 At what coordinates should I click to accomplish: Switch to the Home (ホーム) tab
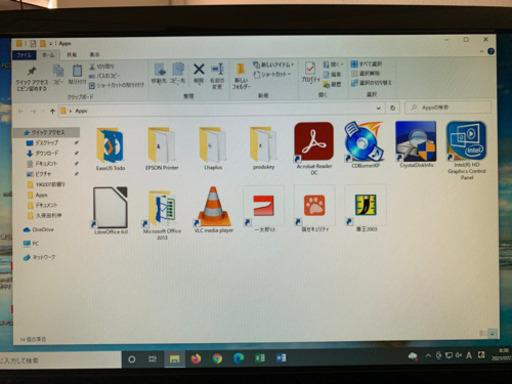click(48, 55)
